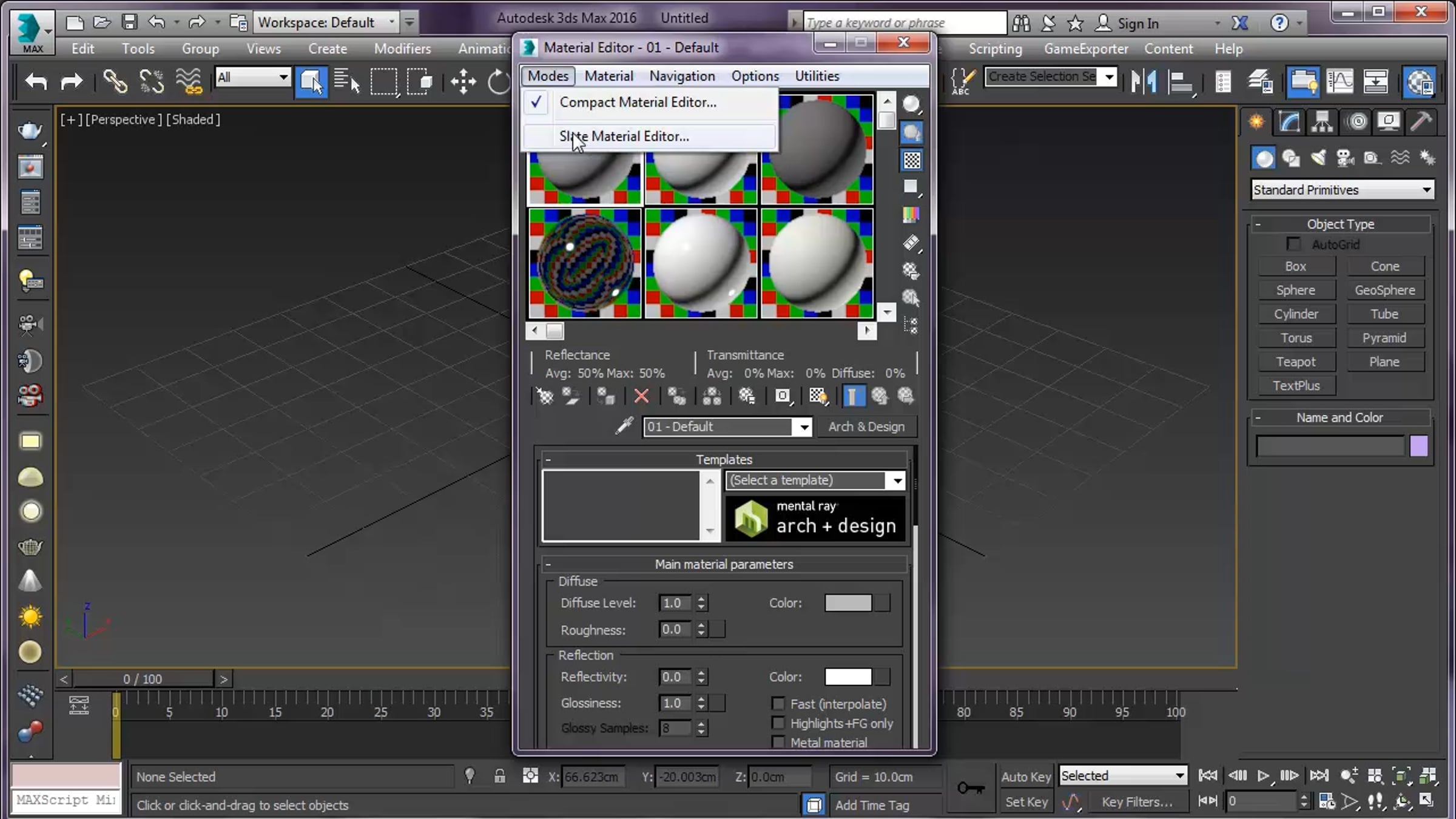Screen dimensions: 1456x819
Task: Click the Play Animation button
Action: (1263, 776)
